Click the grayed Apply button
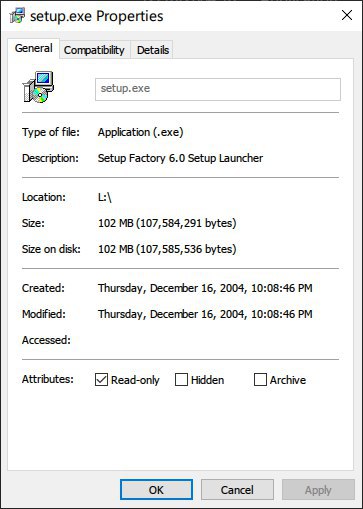 pos(318,490)
